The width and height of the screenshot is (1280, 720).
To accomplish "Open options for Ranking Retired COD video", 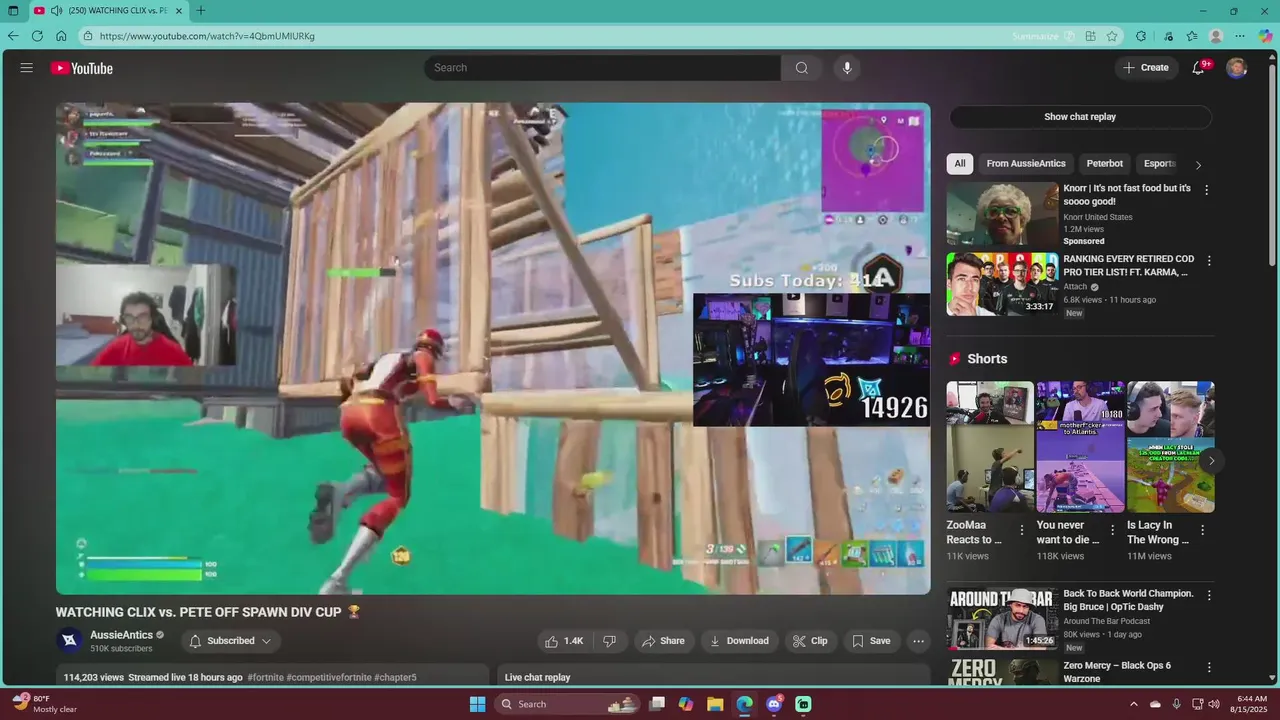I will pos(1209,261).
